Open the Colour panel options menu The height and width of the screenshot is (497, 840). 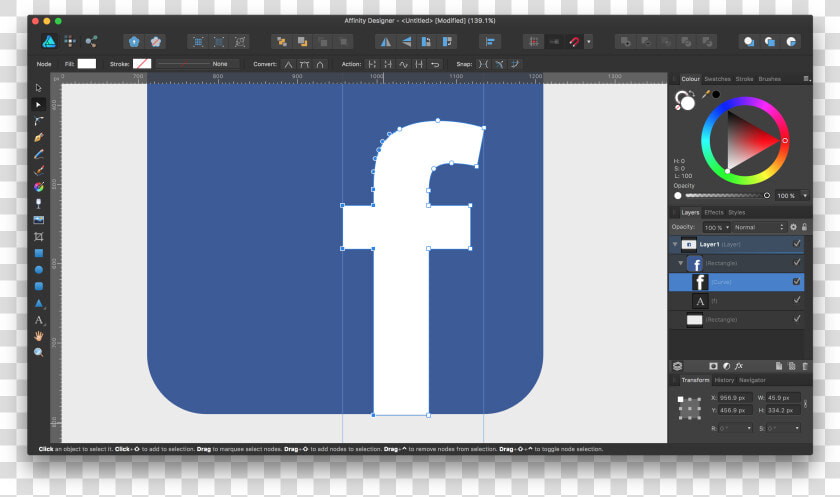pos(806,79)
